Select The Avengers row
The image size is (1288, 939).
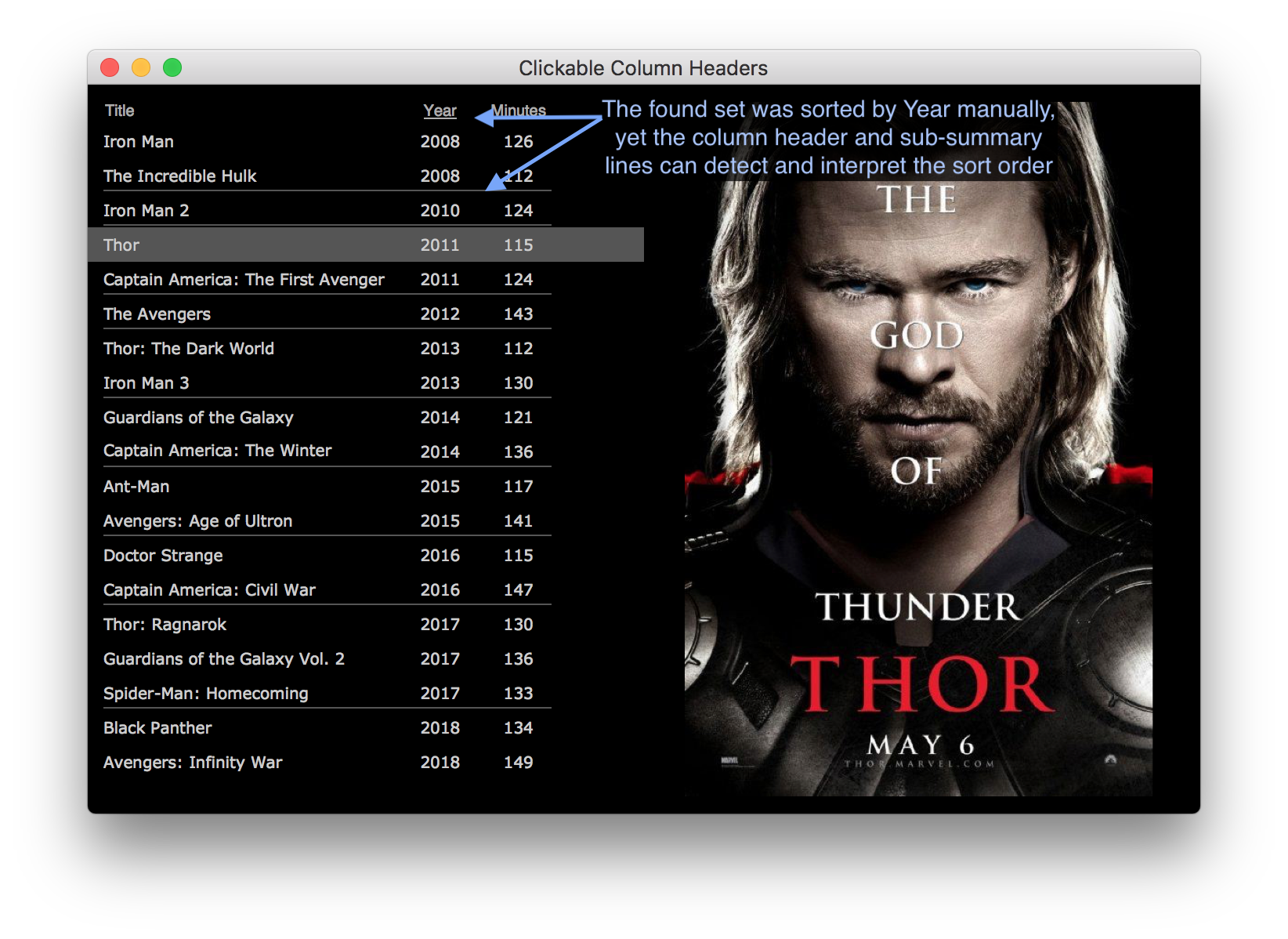coord(157,314)
